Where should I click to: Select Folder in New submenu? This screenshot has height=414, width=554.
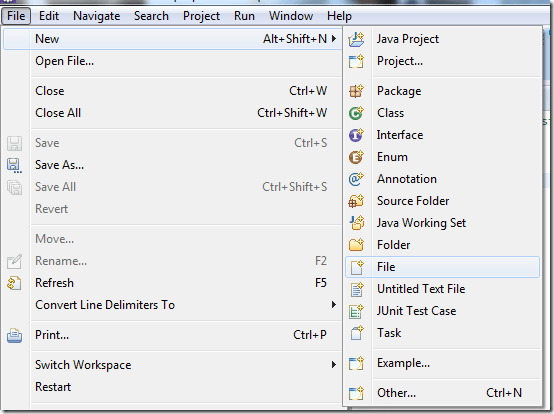point(442,245)
